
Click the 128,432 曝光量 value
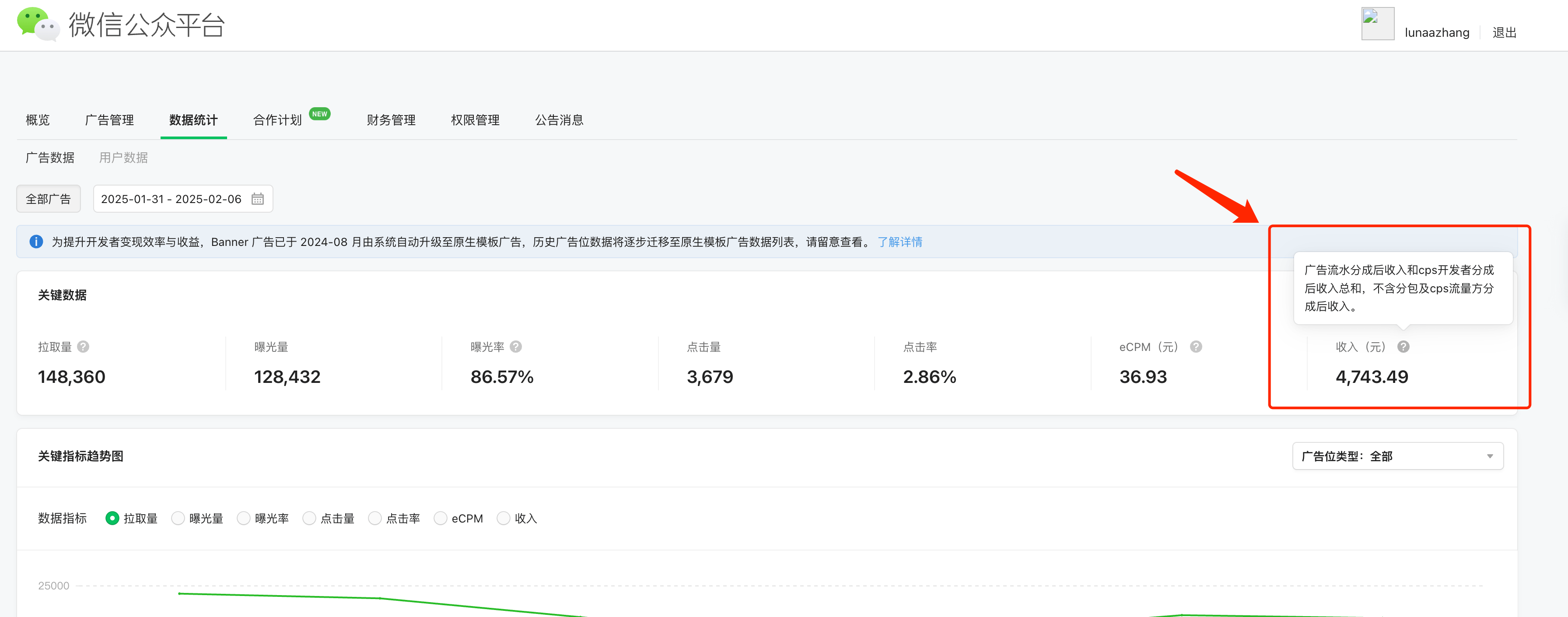[x=287, y=377]
